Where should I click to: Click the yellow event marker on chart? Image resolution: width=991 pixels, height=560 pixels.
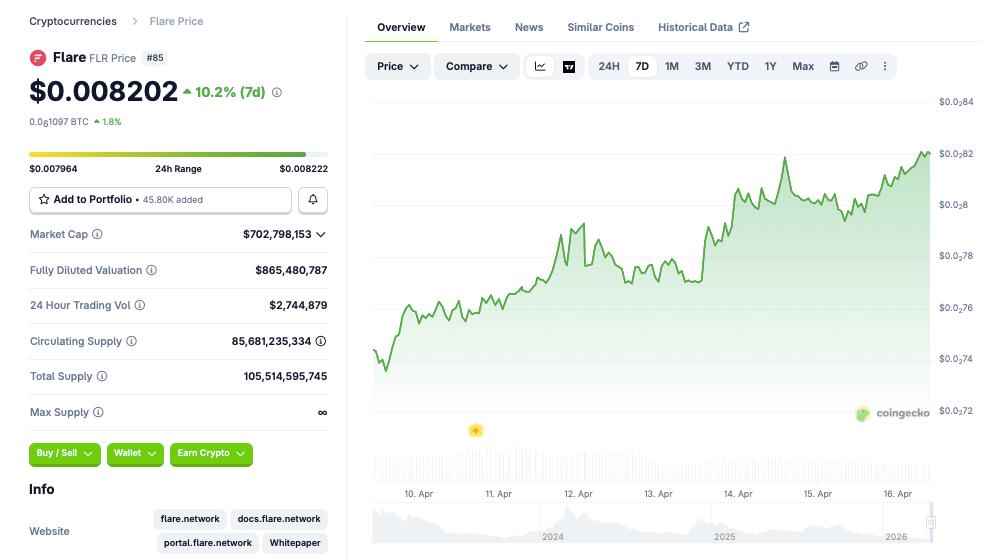[476, 431]
